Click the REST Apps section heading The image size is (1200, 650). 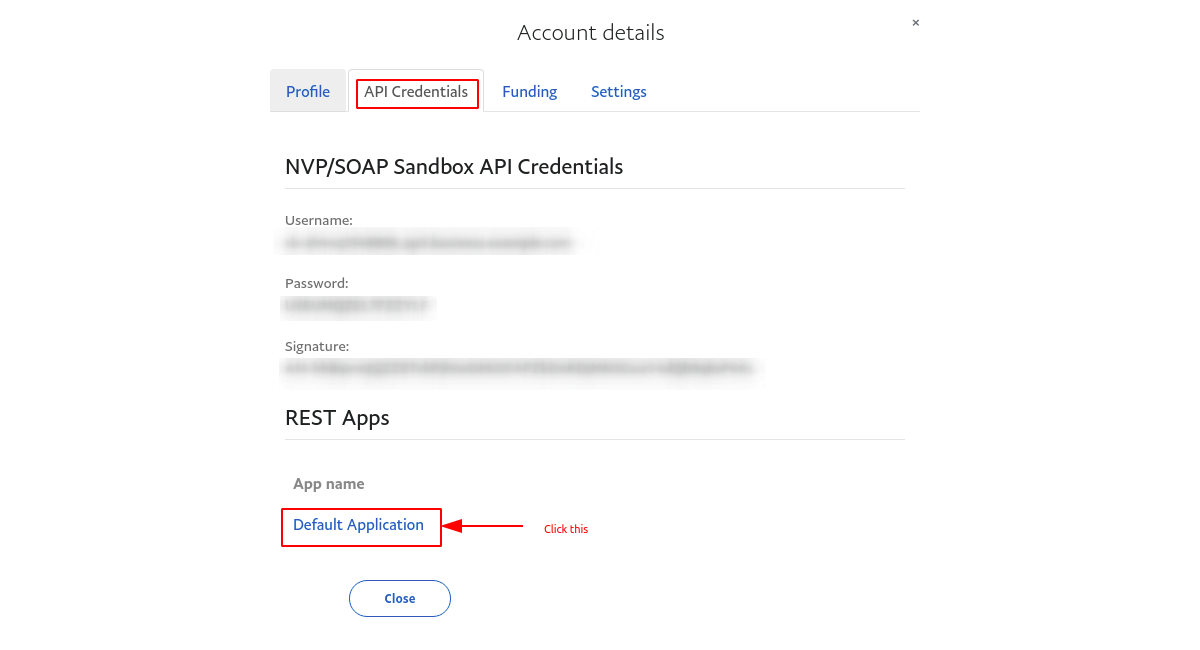(337, 418)
